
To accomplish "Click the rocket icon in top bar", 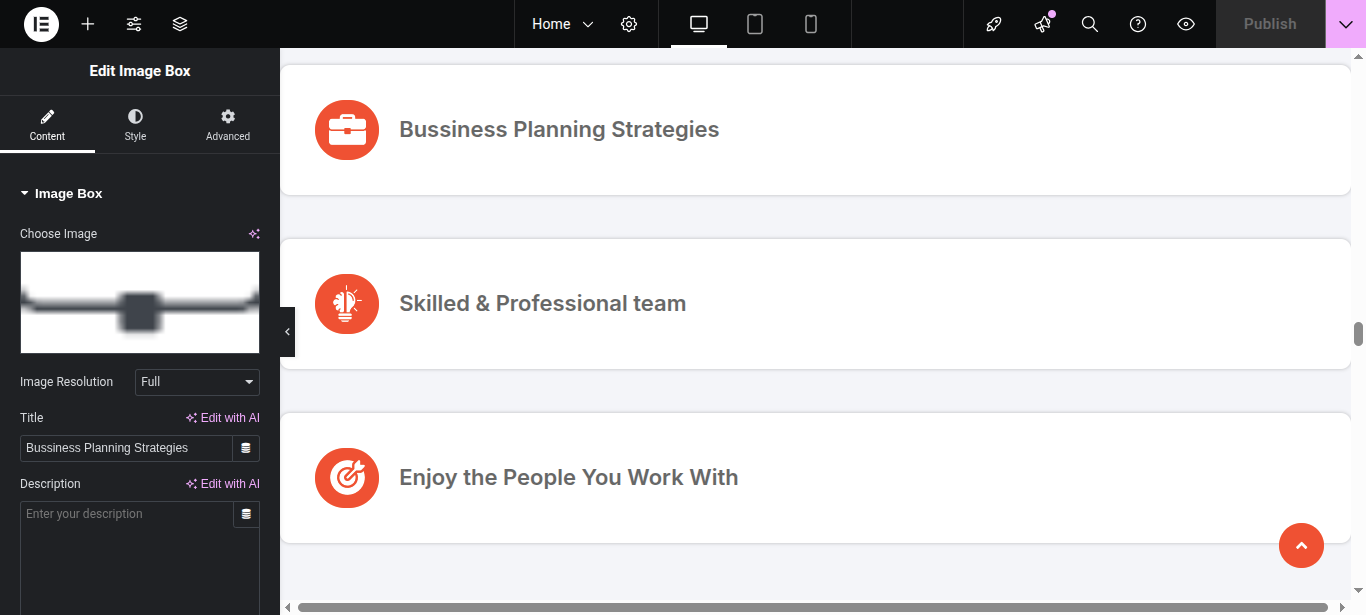I will tap(994, 24).
